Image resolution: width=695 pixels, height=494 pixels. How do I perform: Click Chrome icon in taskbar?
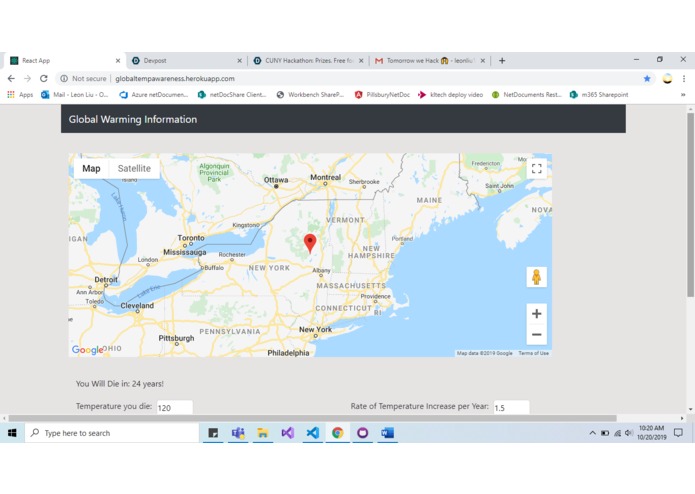click(337, 433)
